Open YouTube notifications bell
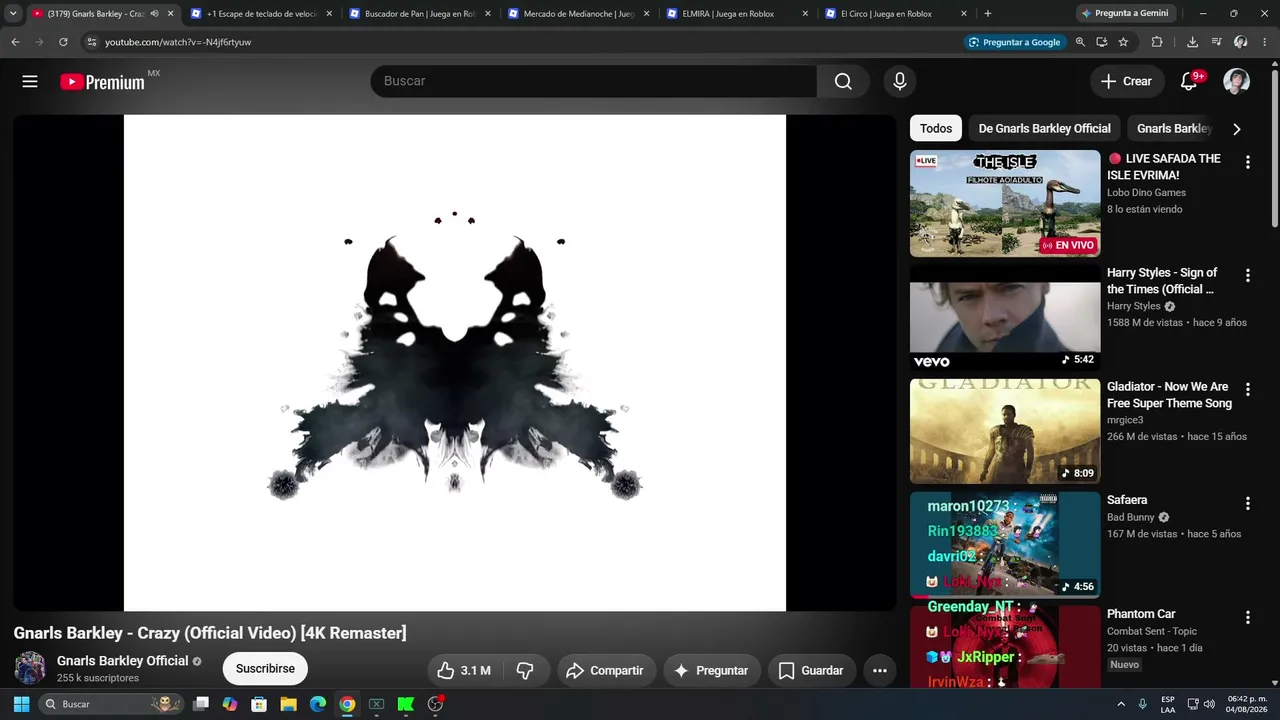The height and width of the screenshot is (720, 1280). 1189,81
